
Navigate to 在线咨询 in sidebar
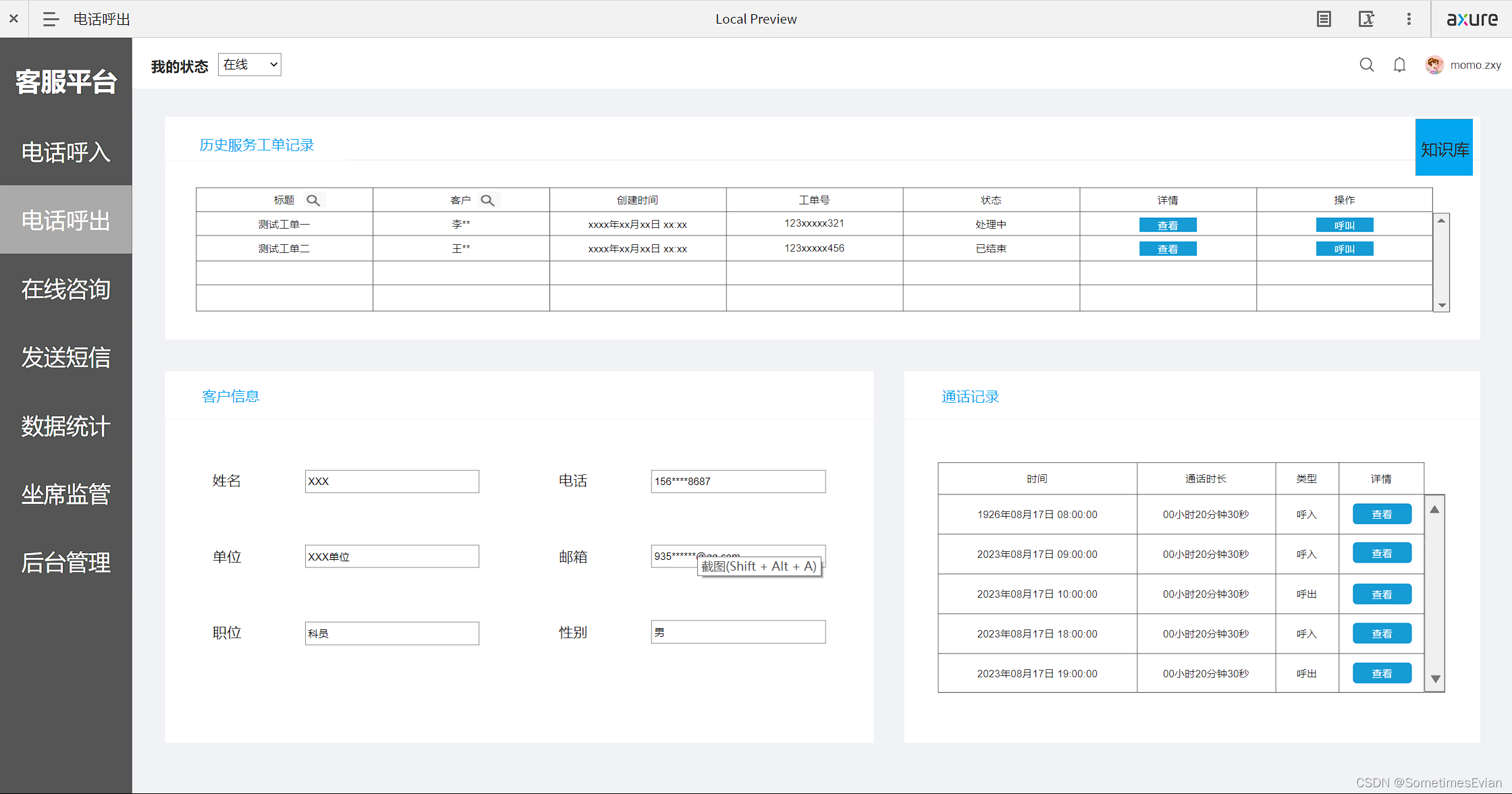coord(65,289)
